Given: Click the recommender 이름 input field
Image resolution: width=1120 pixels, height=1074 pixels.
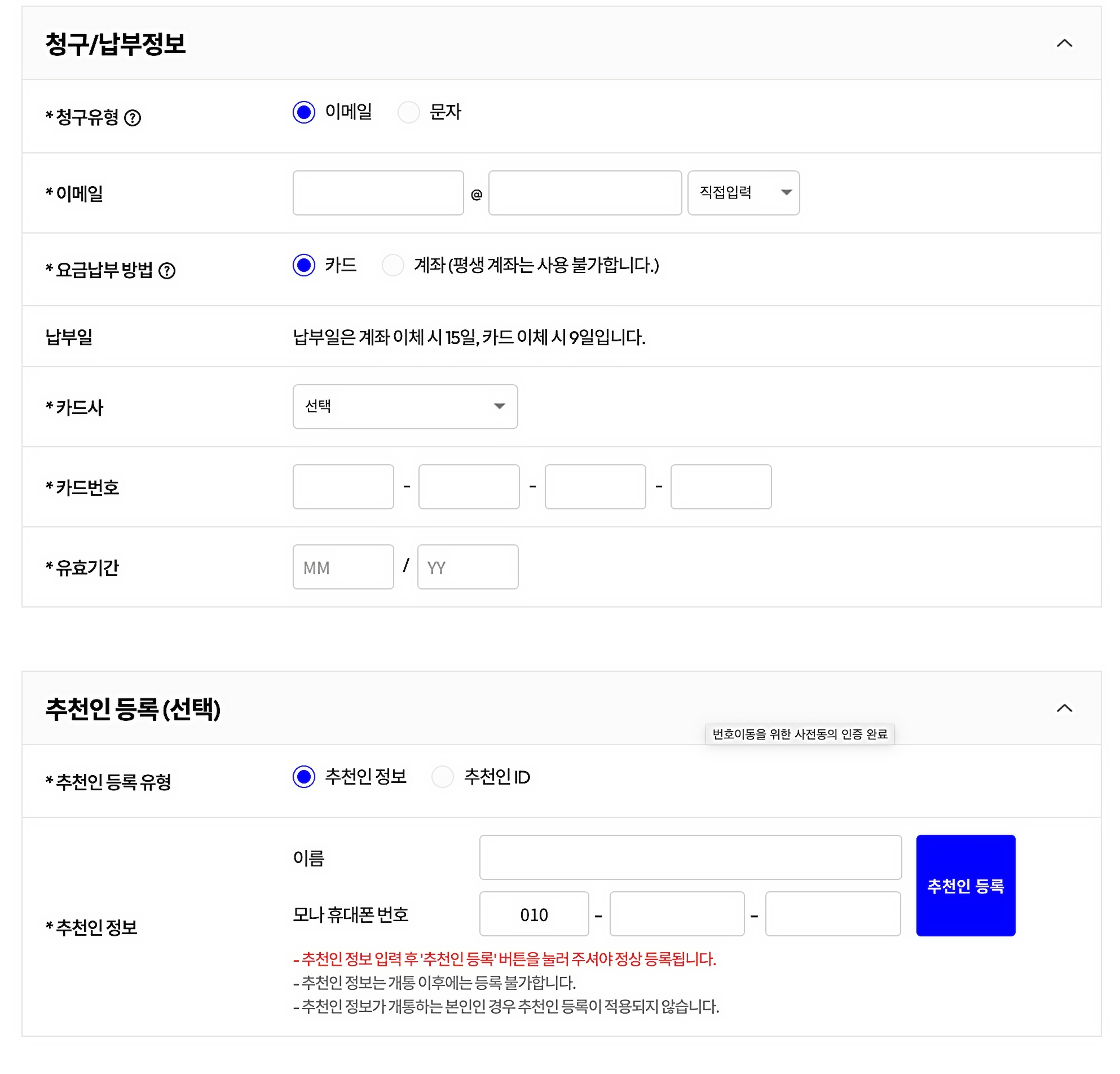Looking at the screenshot, I should pyautogui.click(x=690, y=857).
